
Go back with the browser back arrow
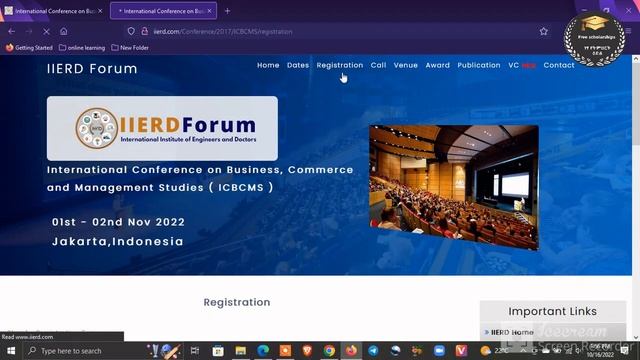tap(11, 31)
